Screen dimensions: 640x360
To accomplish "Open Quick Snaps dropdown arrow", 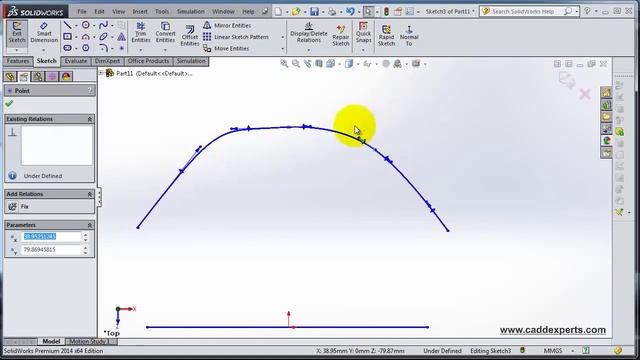I will (x=363, y=50).
